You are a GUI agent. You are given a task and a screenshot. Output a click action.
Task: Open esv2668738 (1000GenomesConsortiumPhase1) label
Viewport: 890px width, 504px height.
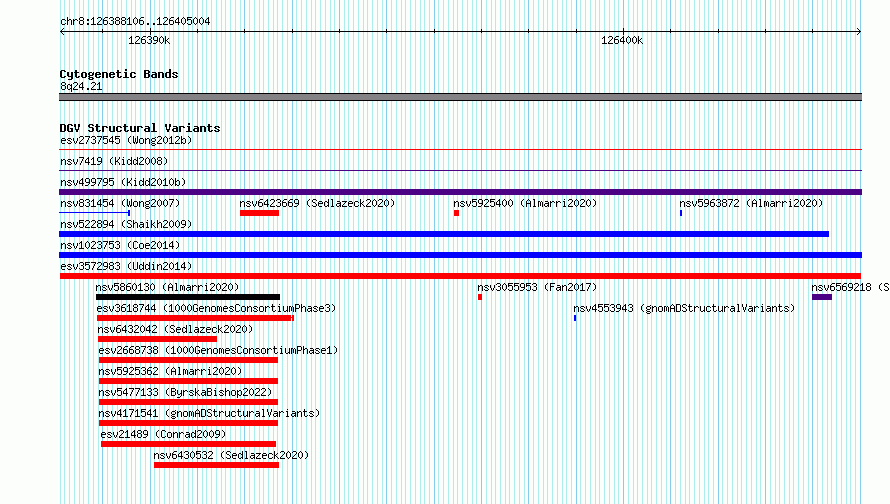(218, 350)
